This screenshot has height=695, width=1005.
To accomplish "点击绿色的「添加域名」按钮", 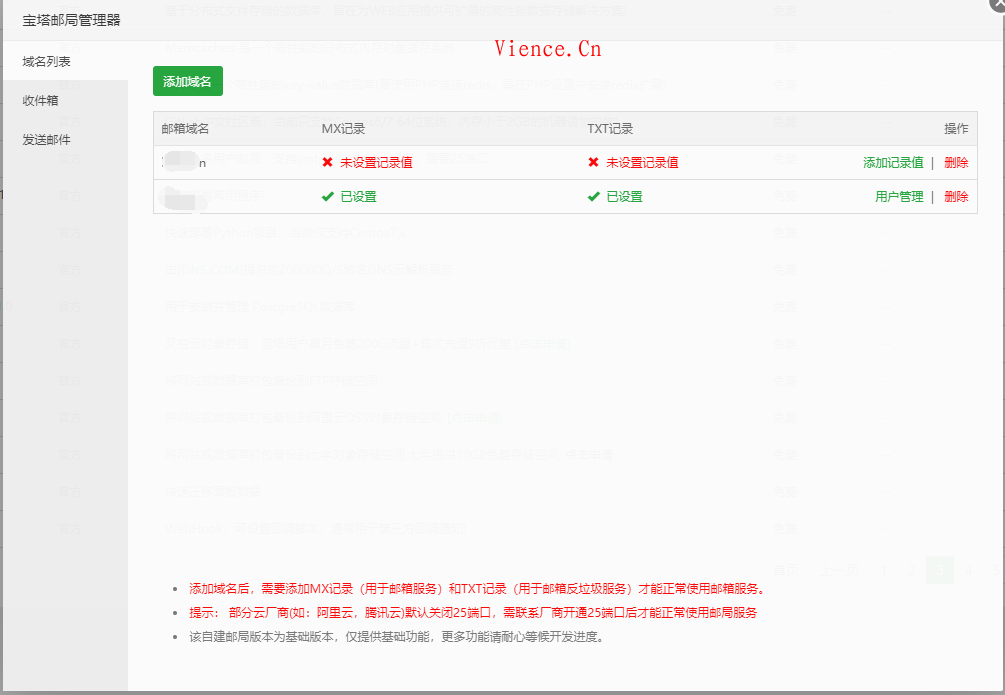I will pos(185,81).
